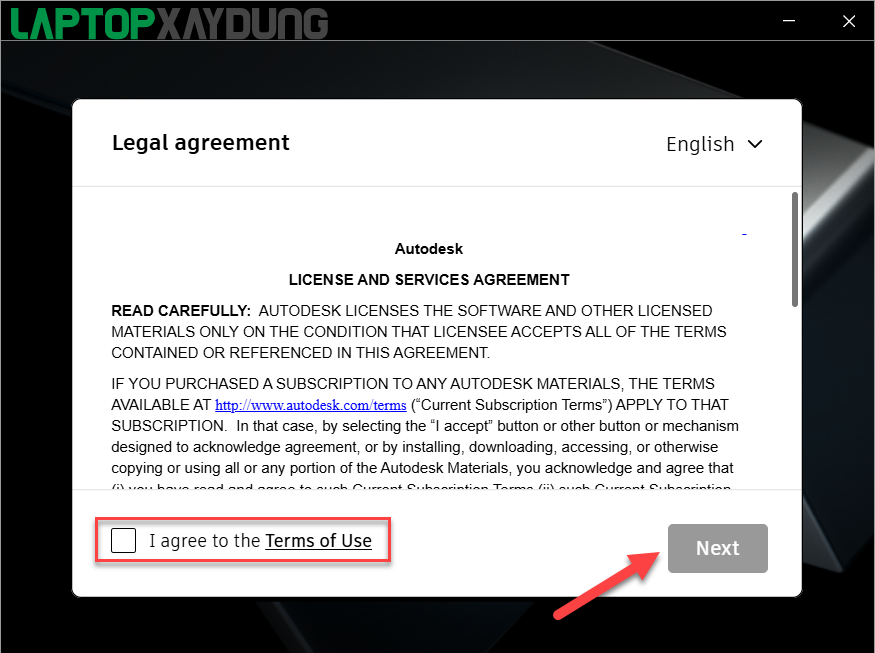Click the LICENSE AND SERVICES AGREEMENT heading
Screen dimensions: 875x653
[429, 280]
